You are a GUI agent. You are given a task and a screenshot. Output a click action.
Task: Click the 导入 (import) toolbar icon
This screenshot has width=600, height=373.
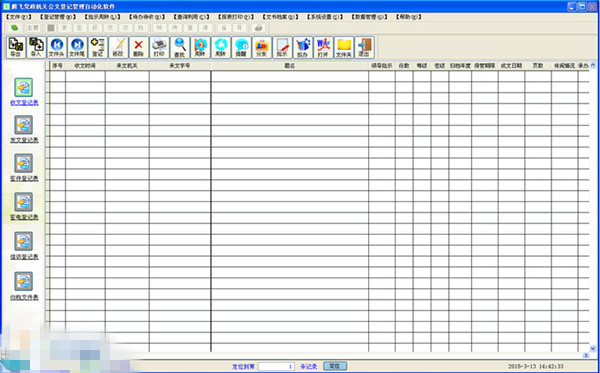pyautogui.click(x=36, y=47)
